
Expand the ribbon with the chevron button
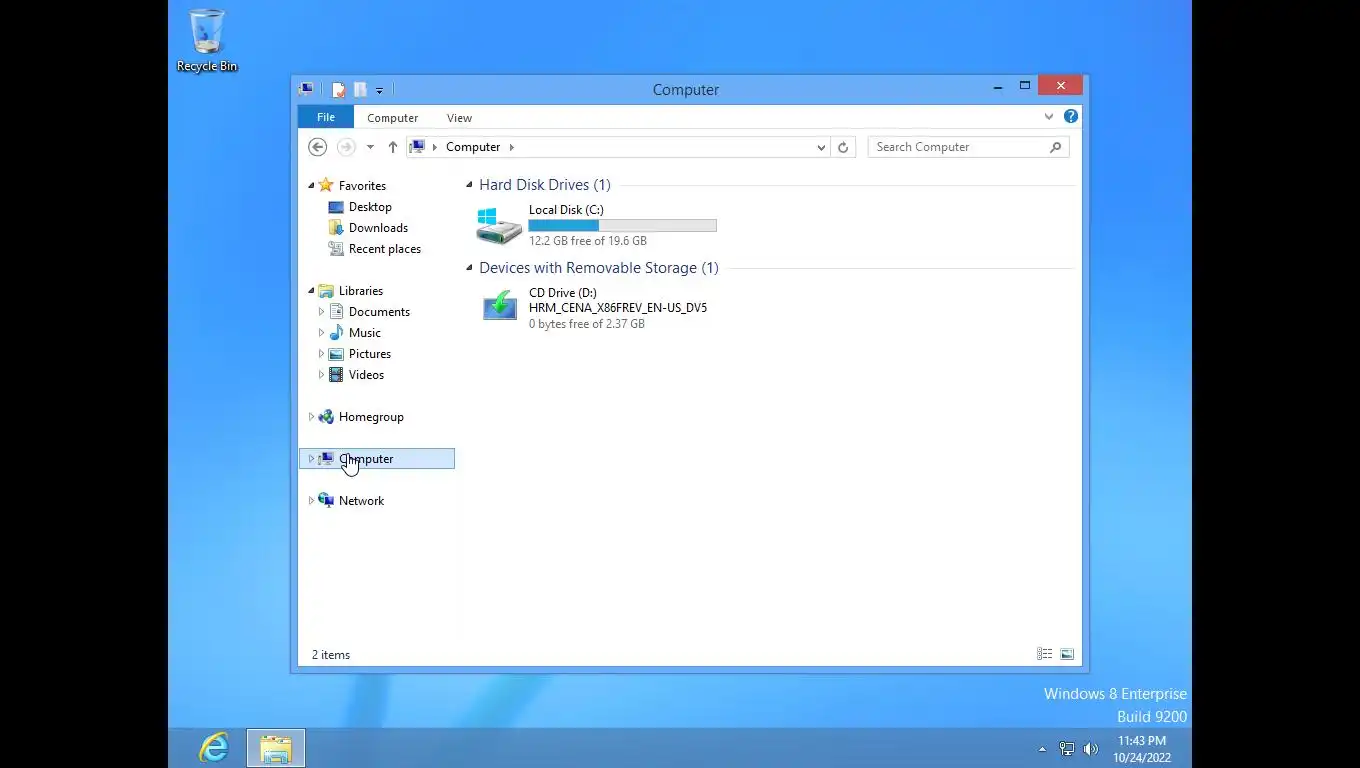1049,117
